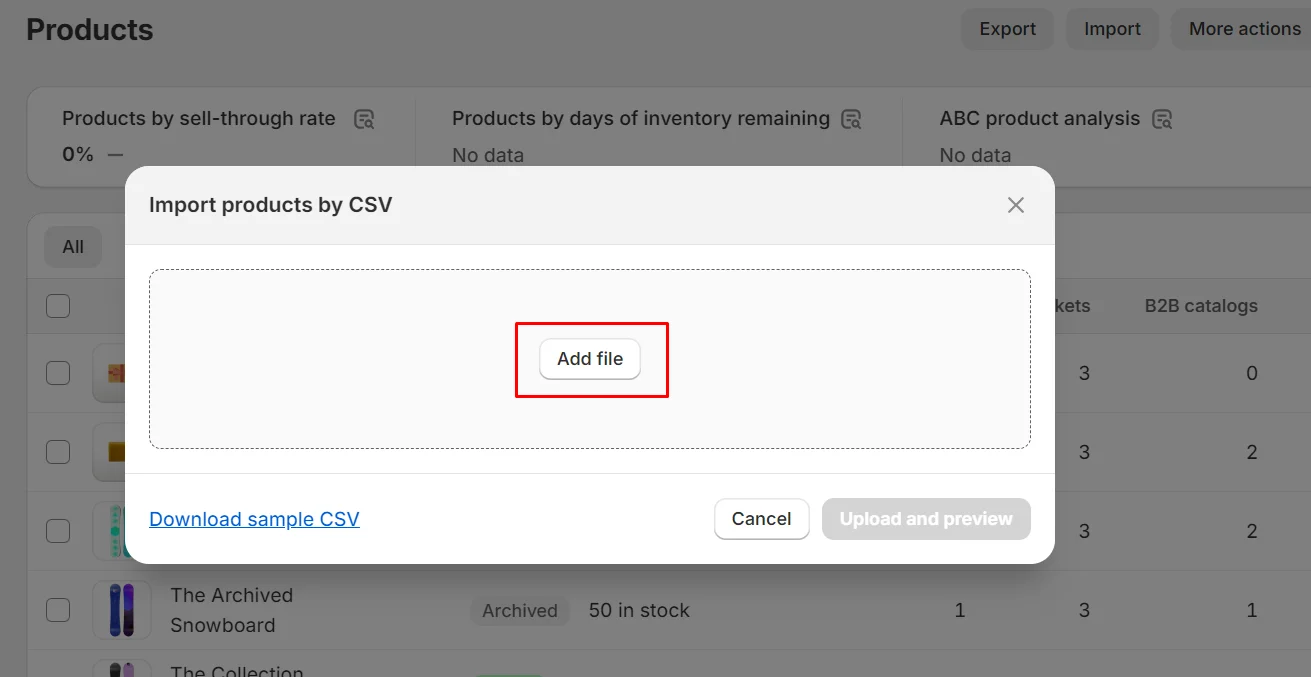
Task: Click The Archived Snowboard thumbnail
Action: click(122, 610)
